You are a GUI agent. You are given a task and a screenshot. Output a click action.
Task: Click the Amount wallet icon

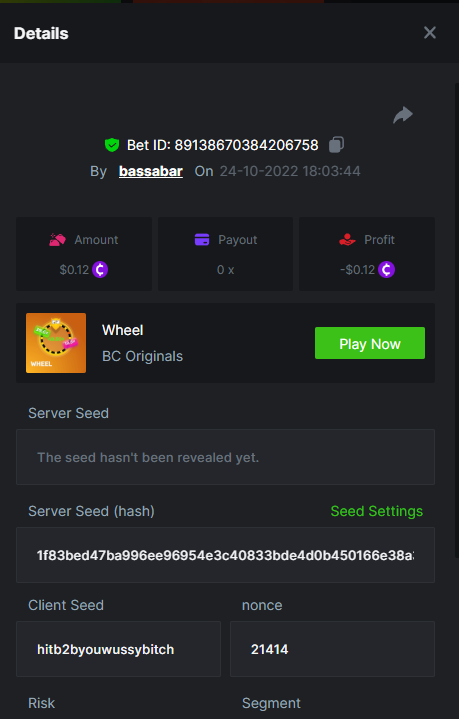[57, 240]
